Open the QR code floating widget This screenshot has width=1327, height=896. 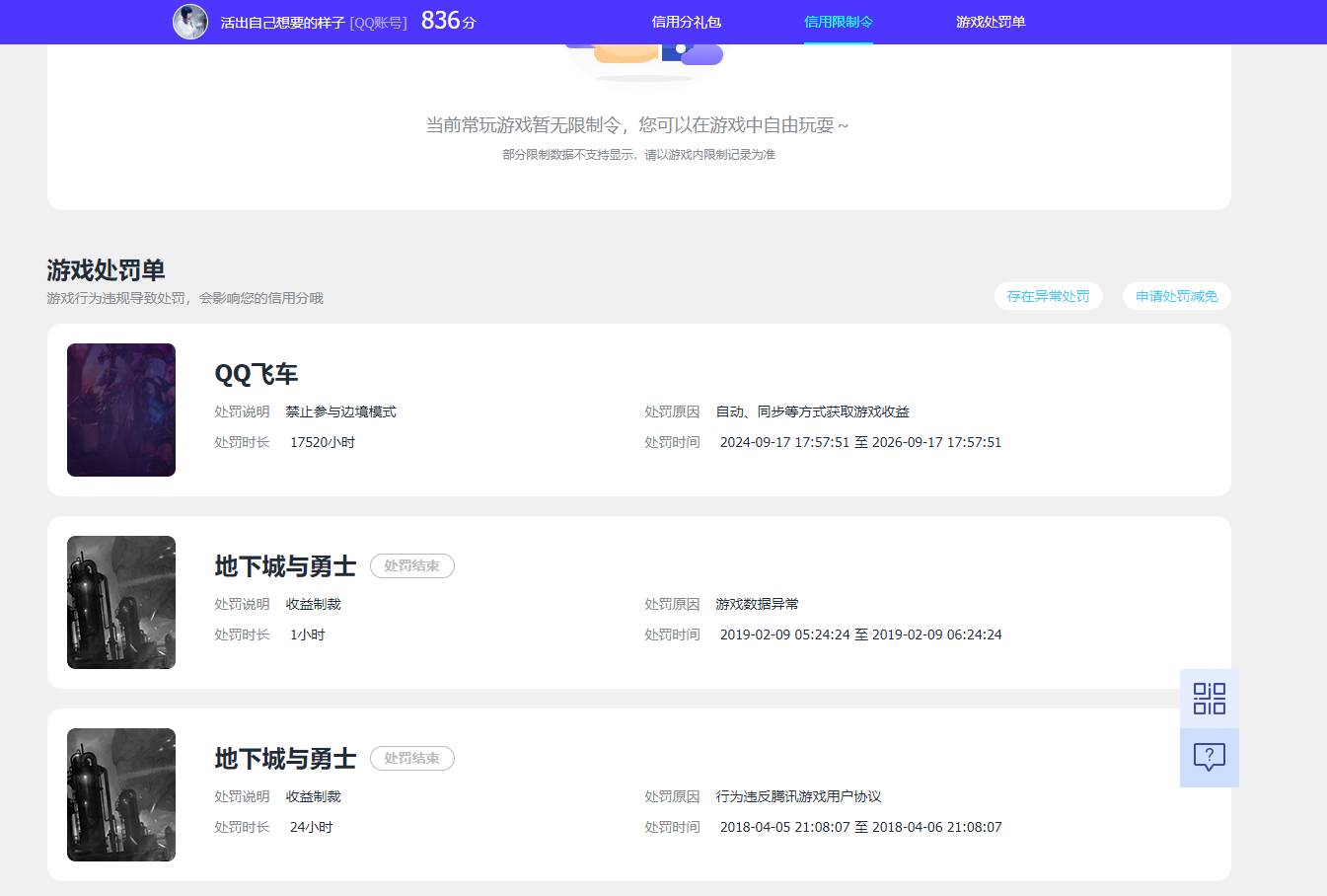pyautogui.click(x=1209, y=699)
